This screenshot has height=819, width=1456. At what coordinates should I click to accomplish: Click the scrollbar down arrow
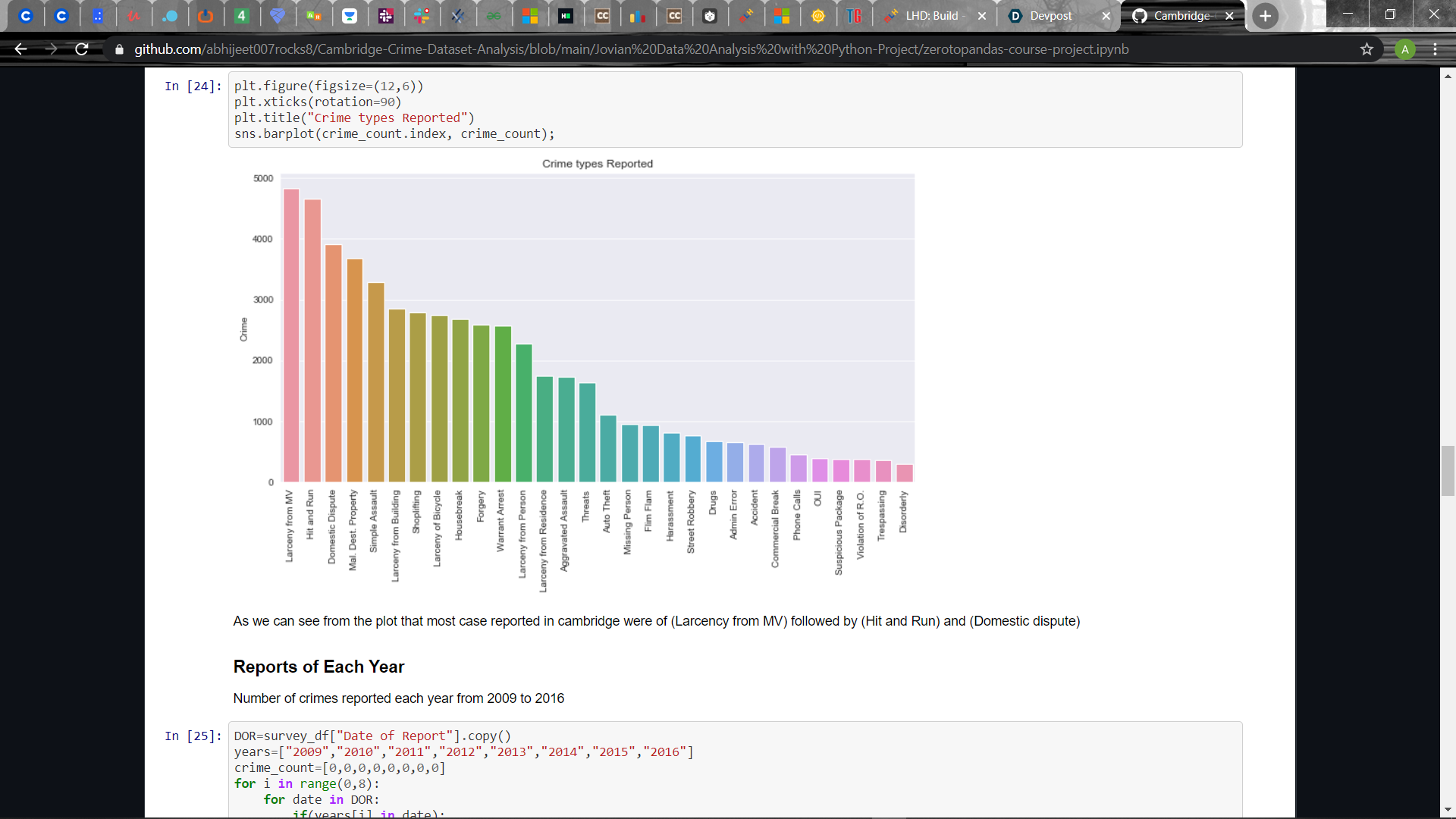[x=1448, y=810]
